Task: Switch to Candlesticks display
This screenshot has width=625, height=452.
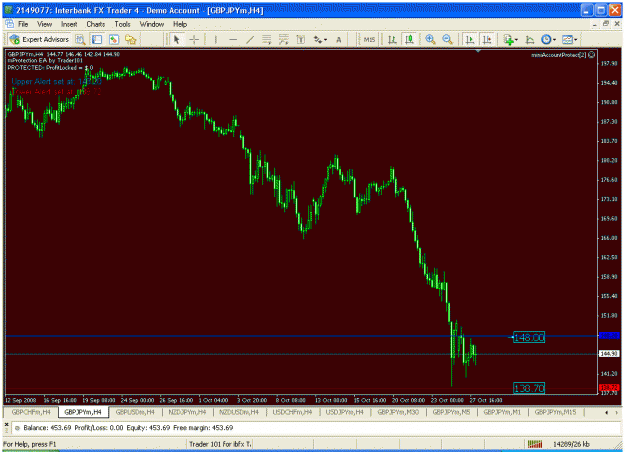Action: click(x=409, y=39)
